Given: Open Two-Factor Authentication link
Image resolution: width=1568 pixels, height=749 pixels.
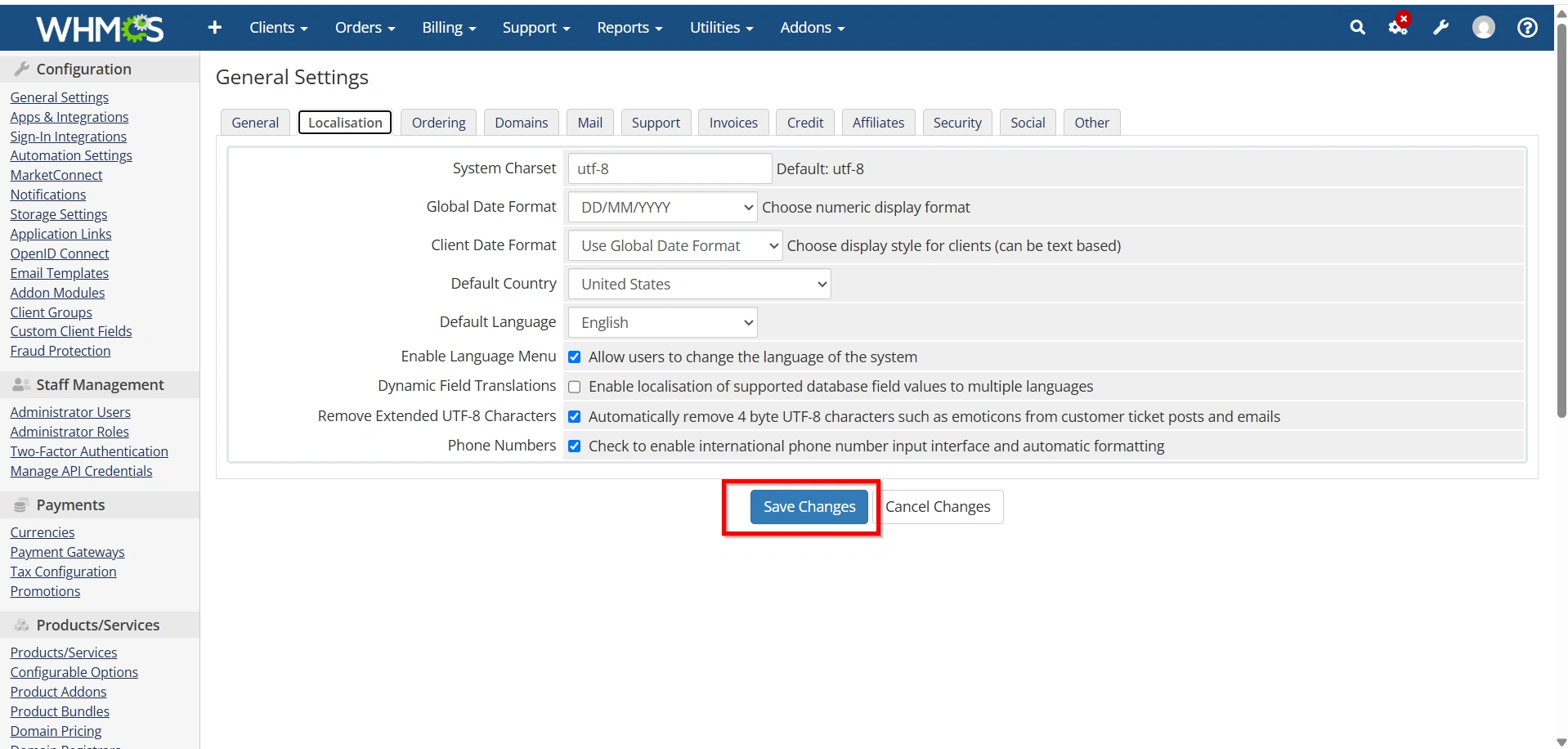Looking at the screenshot, I should click(x=89, y=451).
